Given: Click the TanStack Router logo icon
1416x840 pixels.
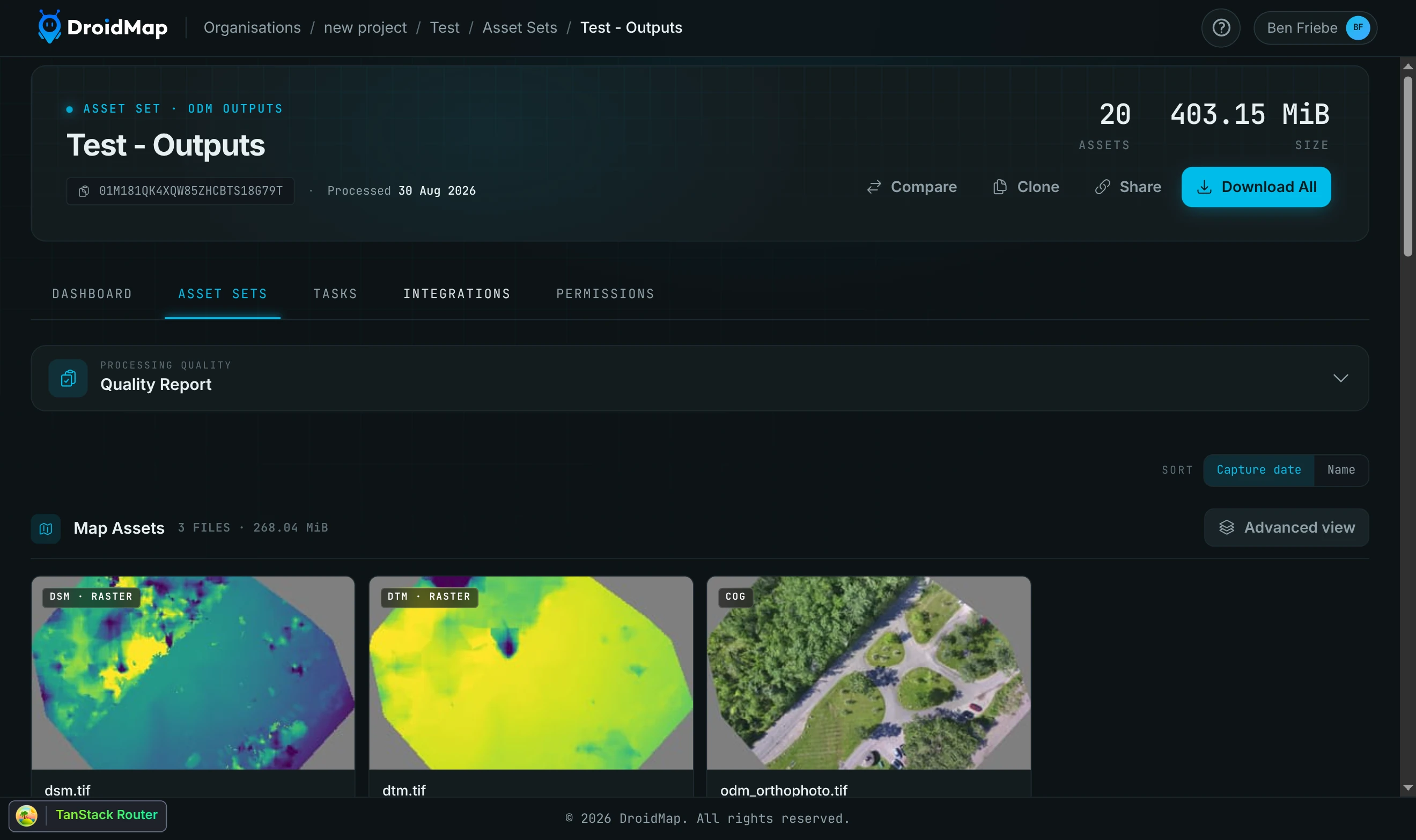Looking at the screenshot, I should 27,816.
